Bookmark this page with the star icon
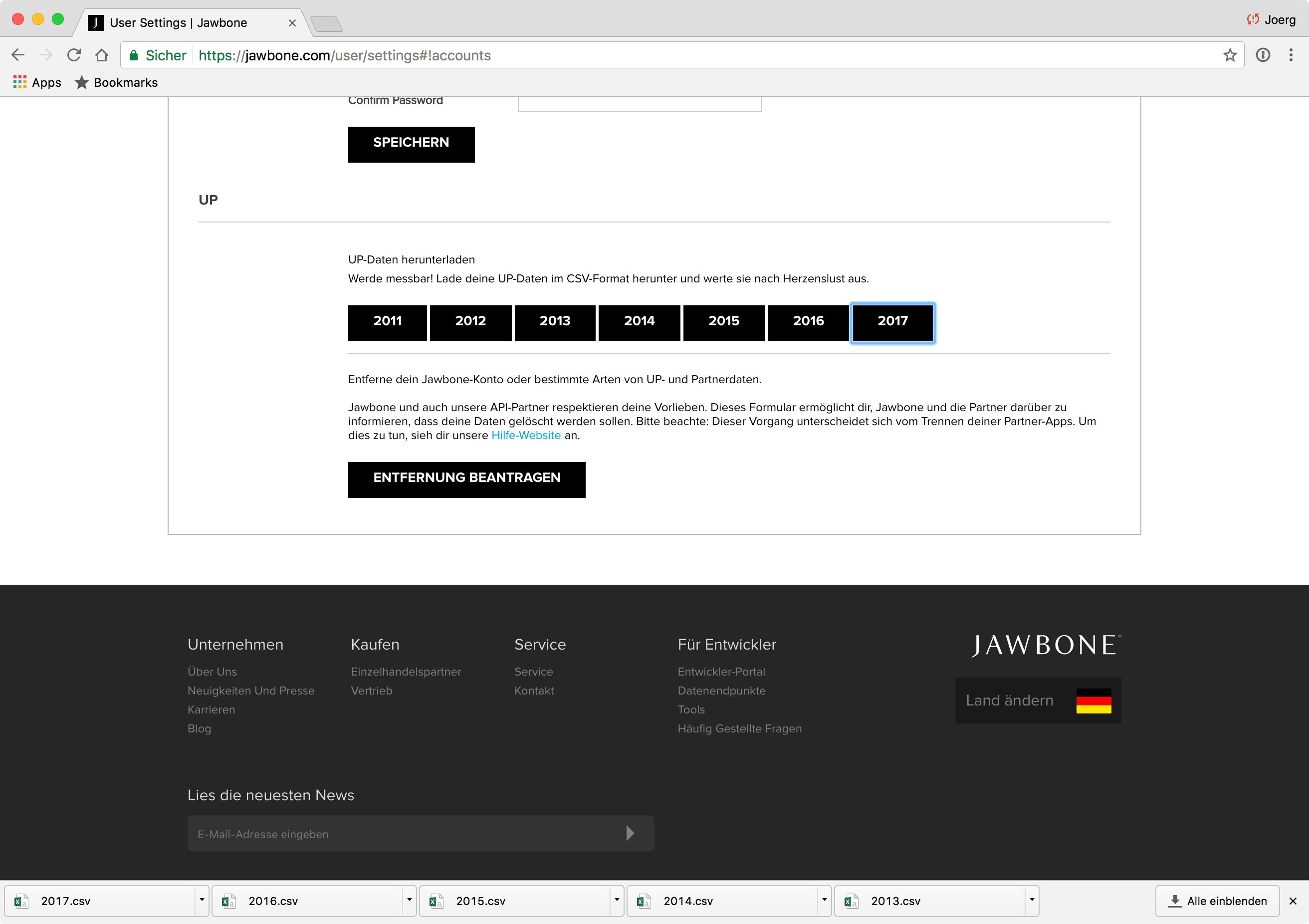The image size is (1309, 924). coord(1230,55)
